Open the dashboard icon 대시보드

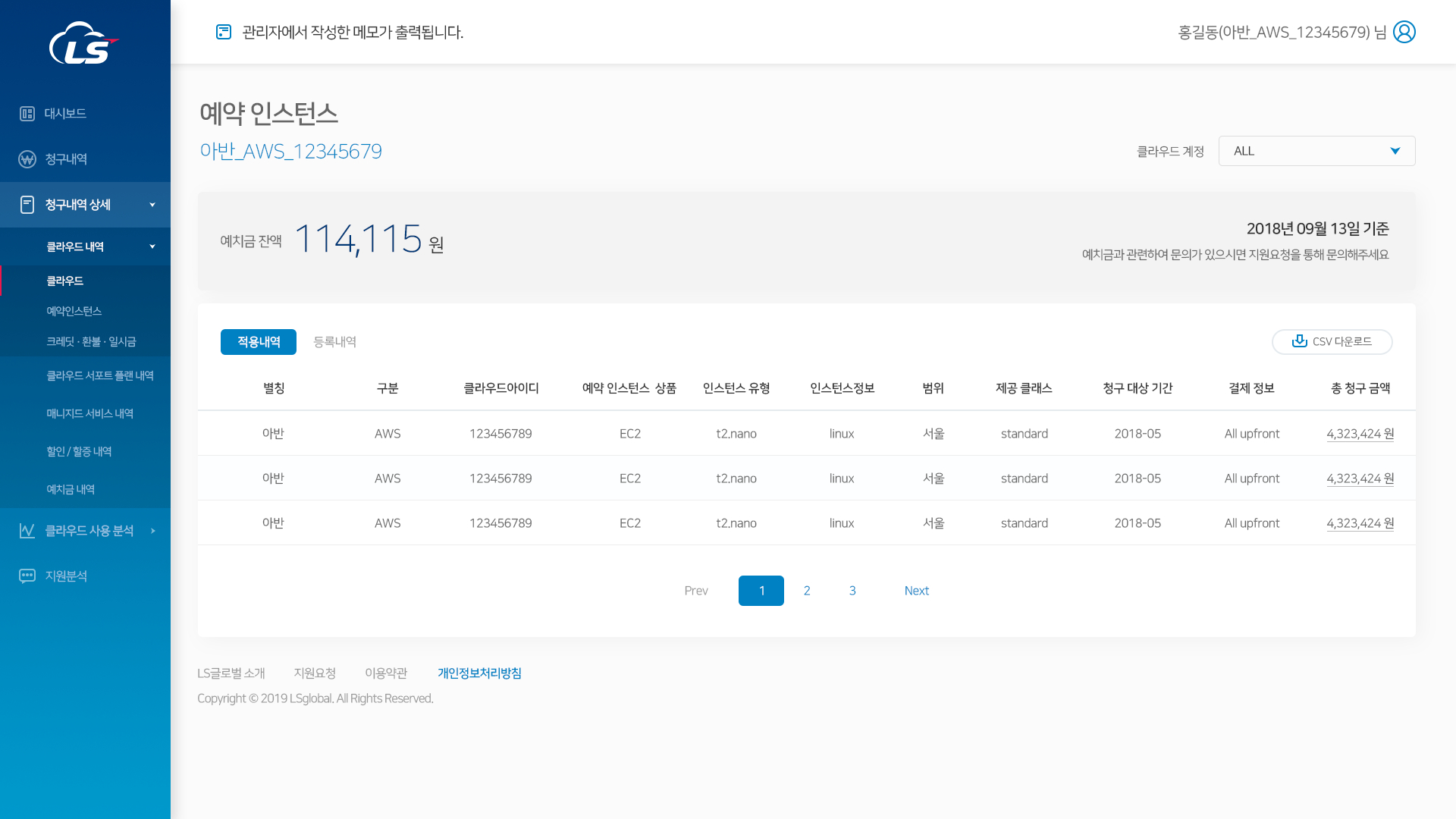27,114
